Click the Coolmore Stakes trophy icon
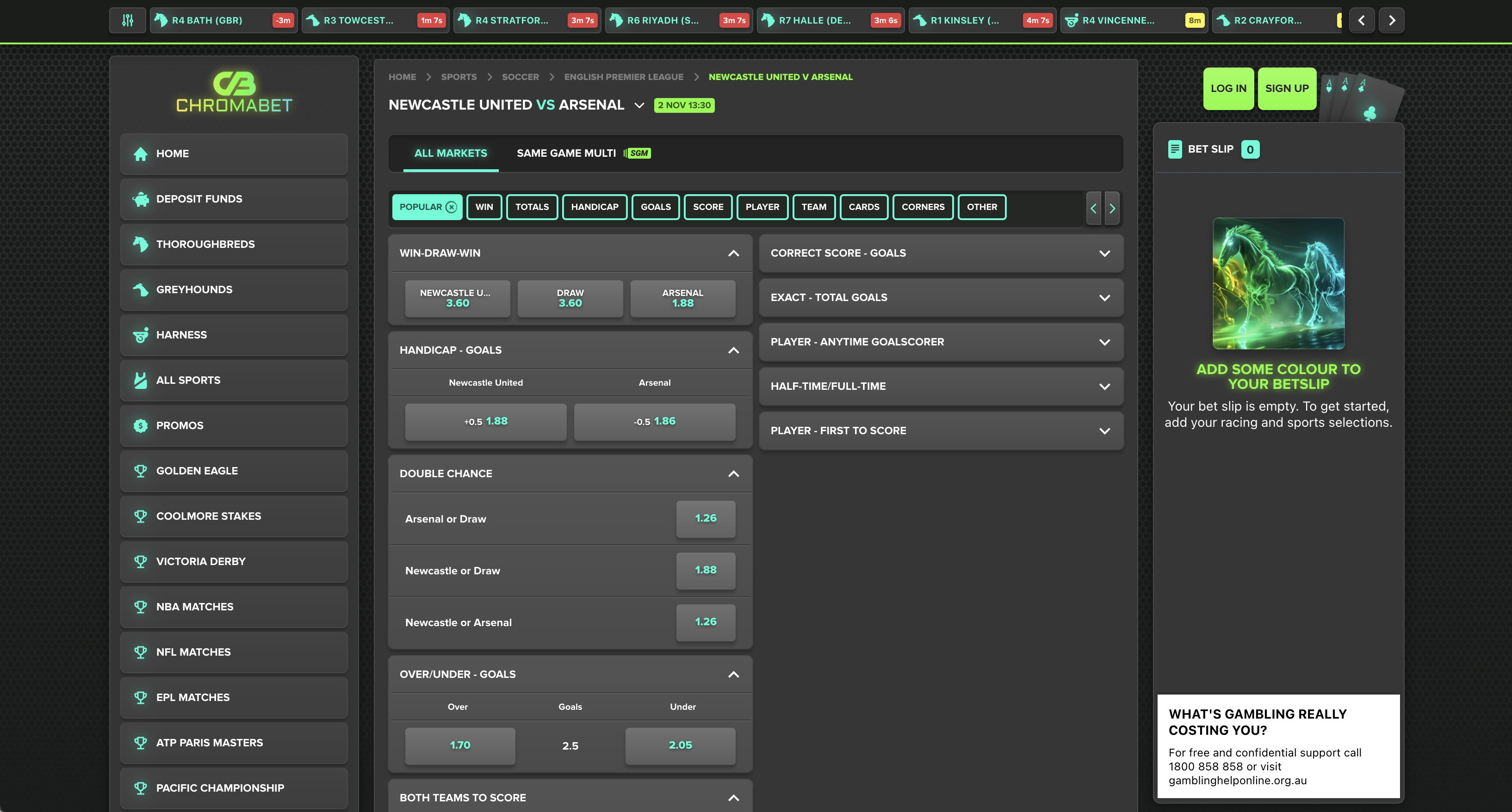Screen dimensions: 1512x812 (140, 517)
